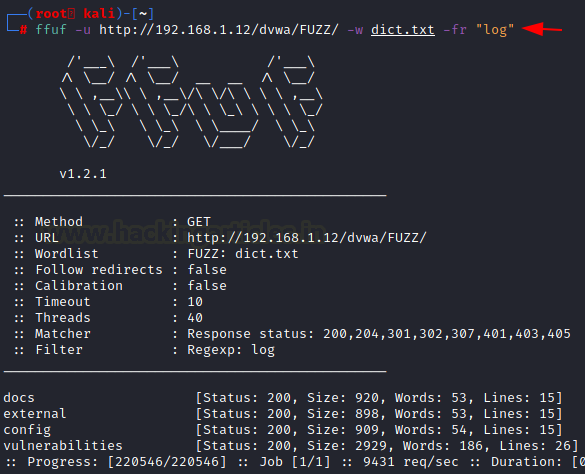This screenshot has height=474, width=585.
Task: Click the -u flag in command
Action: [x=83, y=29]
